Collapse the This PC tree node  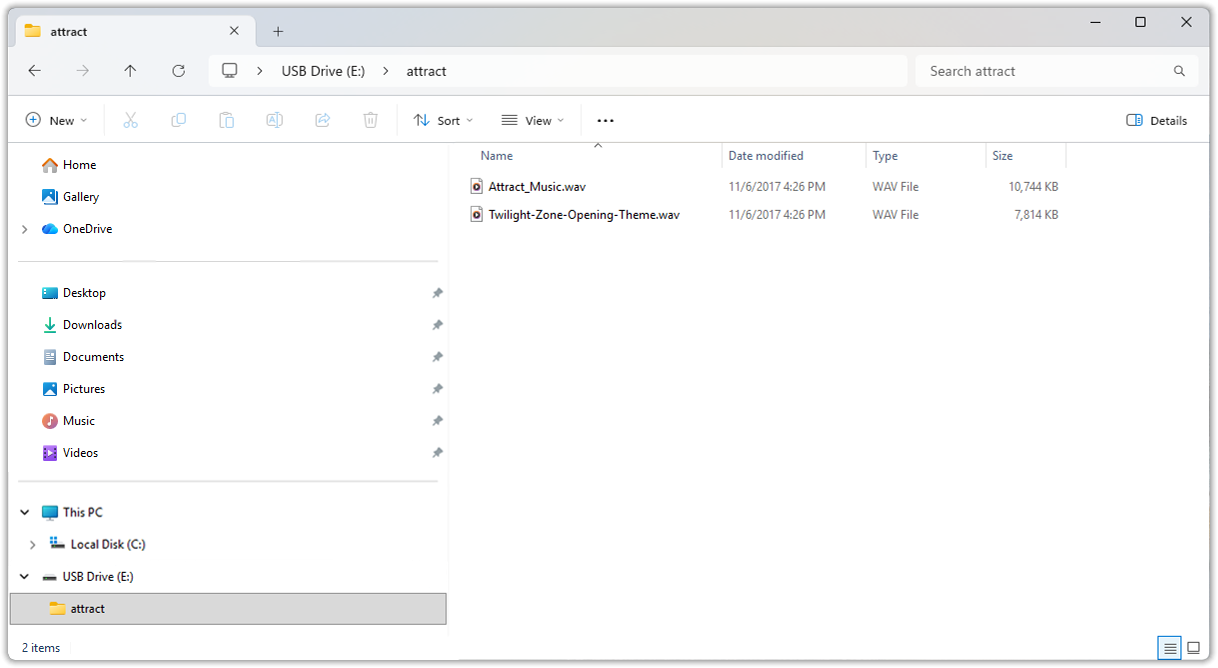pyautogui.click(x=25, y=512)
